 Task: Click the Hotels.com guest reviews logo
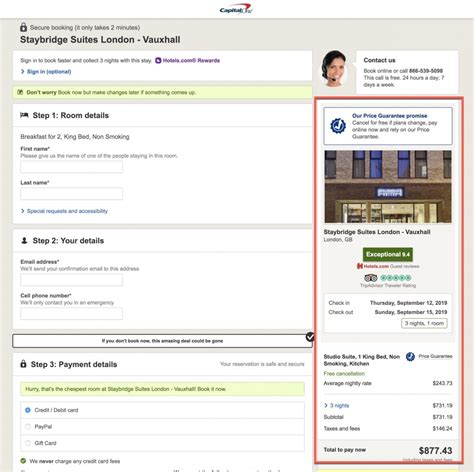click(373, 266)
